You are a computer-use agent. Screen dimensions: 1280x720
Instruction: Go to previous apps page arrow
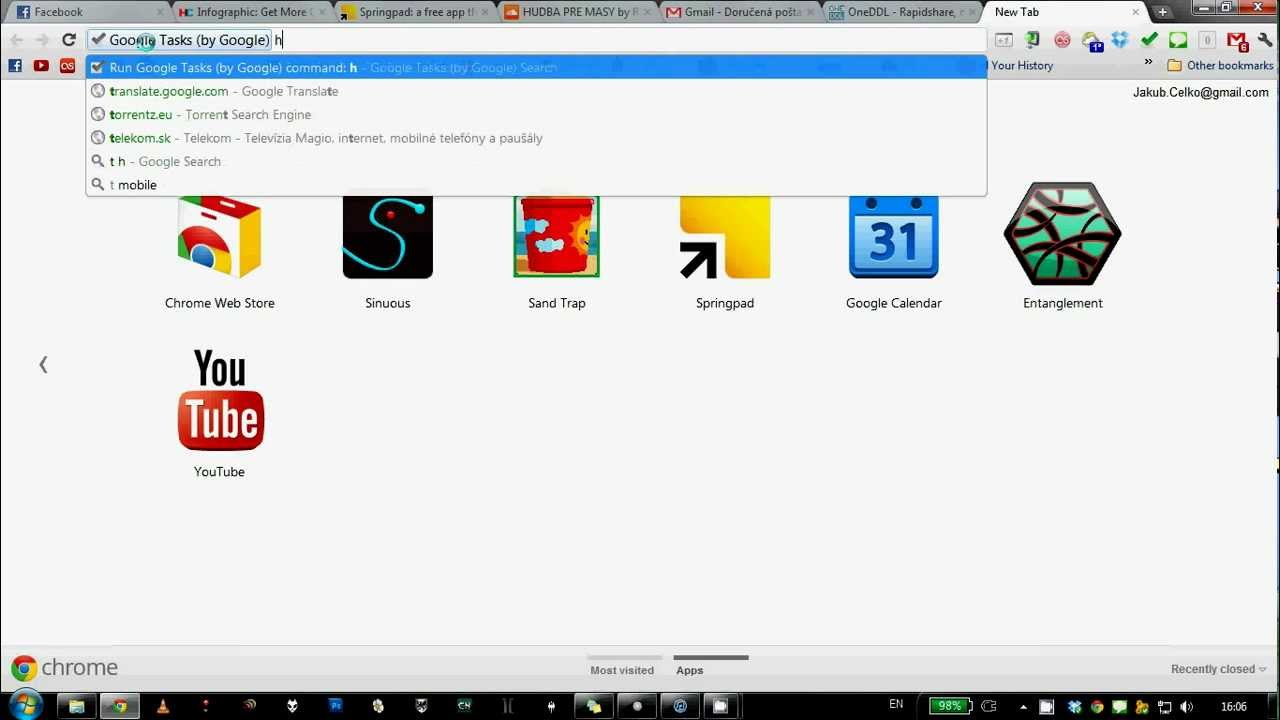[43, 365]
